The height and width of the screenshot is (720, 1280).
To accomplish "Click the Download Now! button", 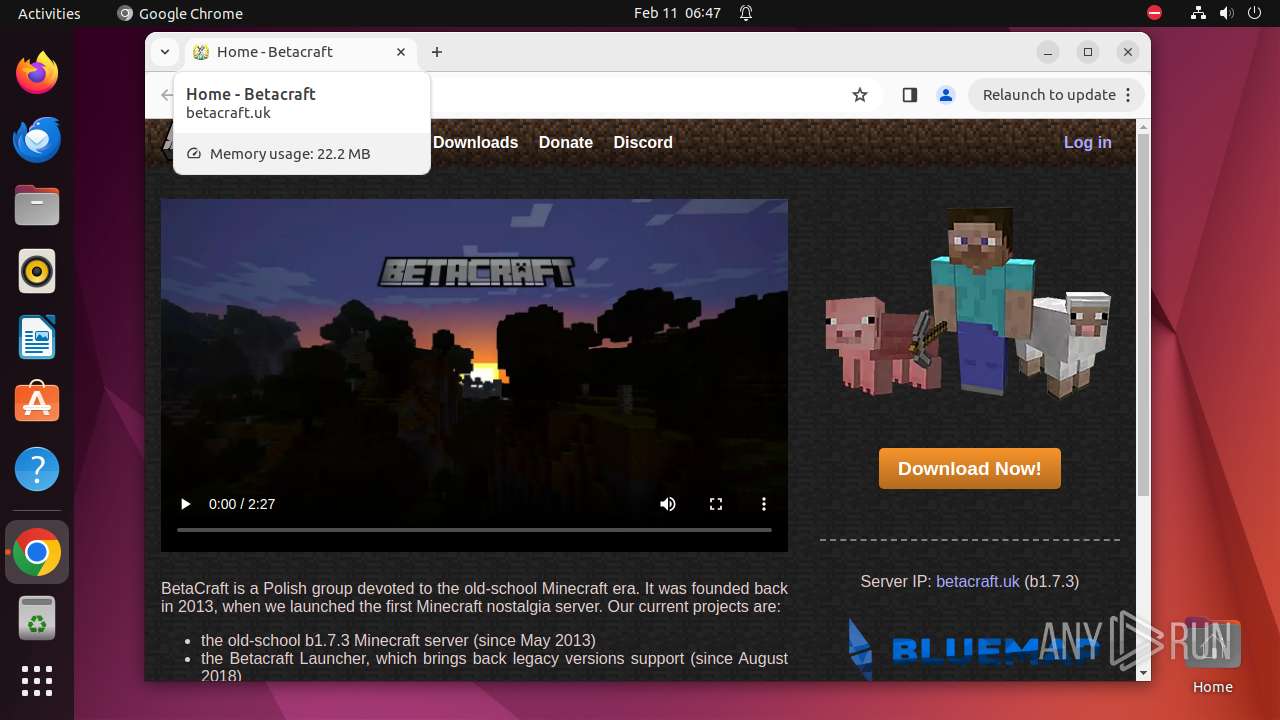I will pyautogui.click(x=969, y=468).
